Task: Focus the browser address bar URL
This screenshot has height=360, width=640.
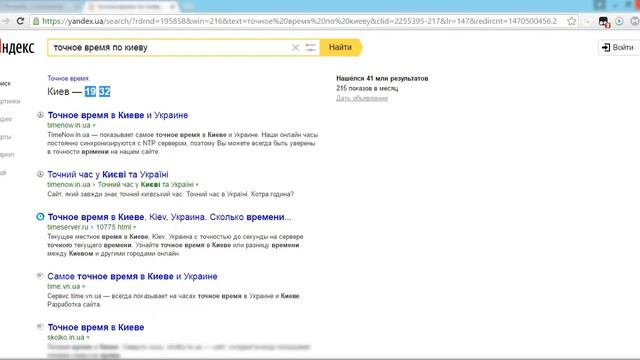Action: (300, 21)
